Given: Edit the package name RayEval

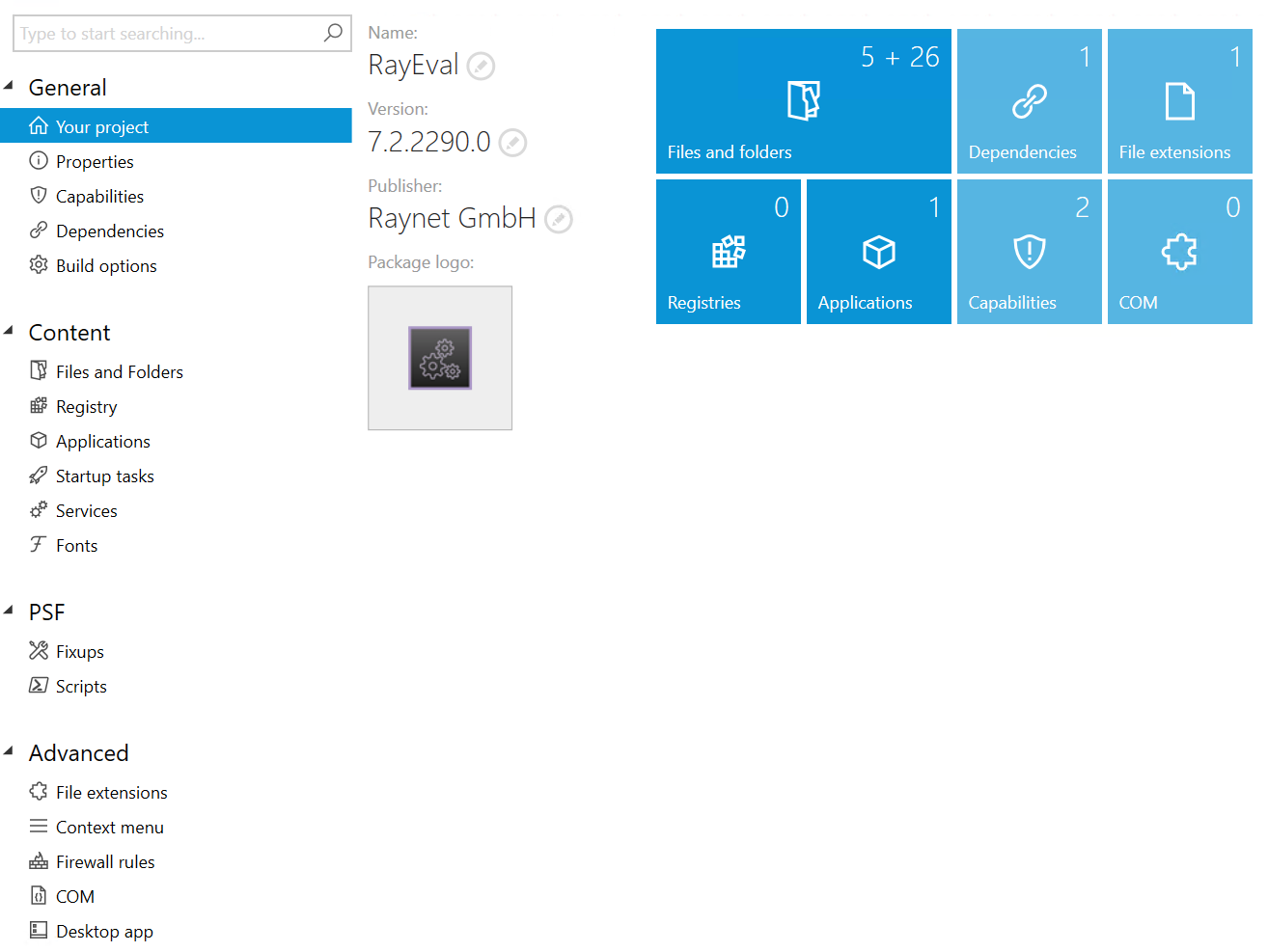Looking at the screenshot, I should click(x=481, y=66).
